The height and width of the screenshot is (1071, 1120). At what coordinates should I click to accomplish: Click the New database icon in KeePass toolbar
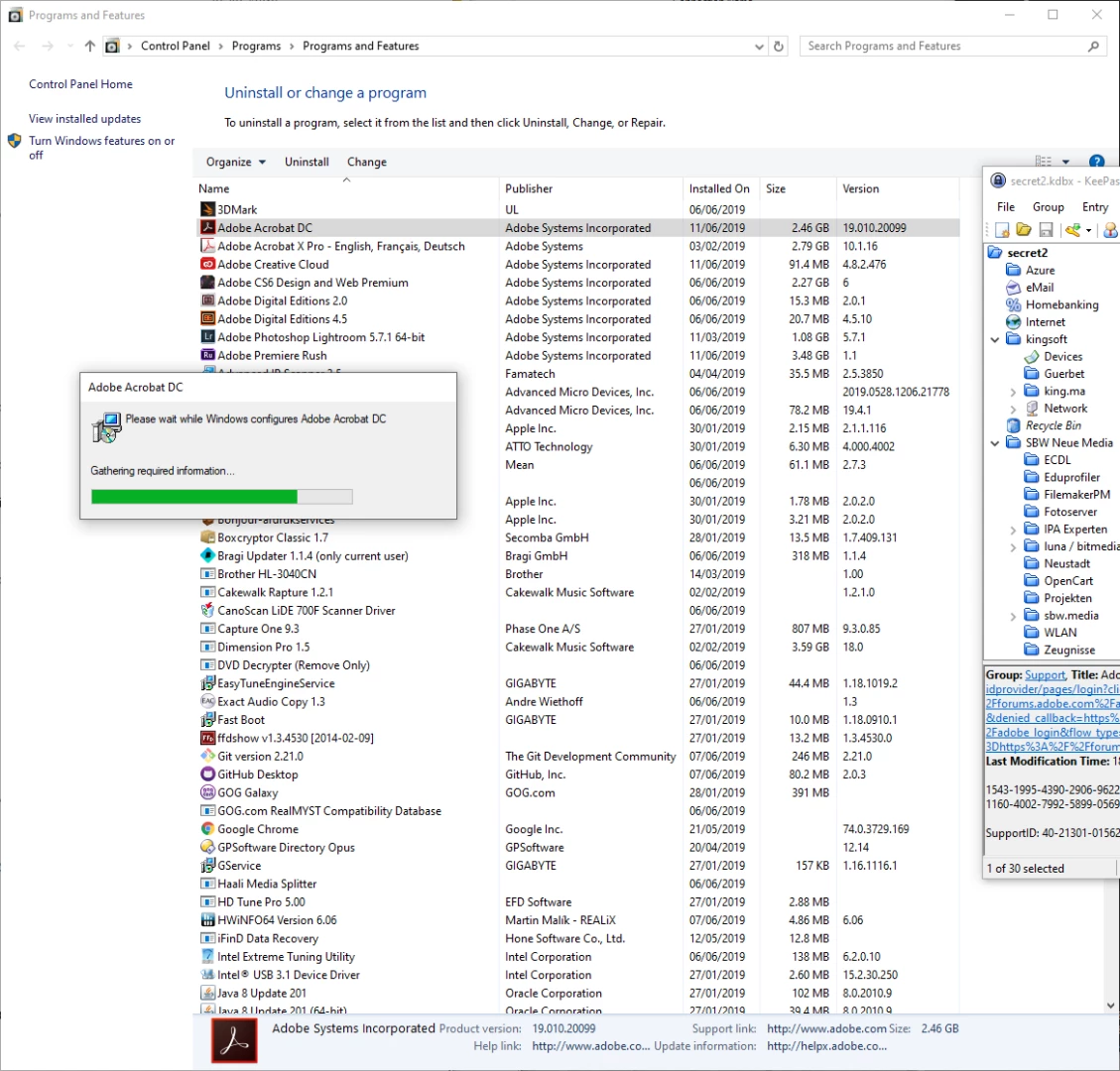click(x=1002, y=230)
